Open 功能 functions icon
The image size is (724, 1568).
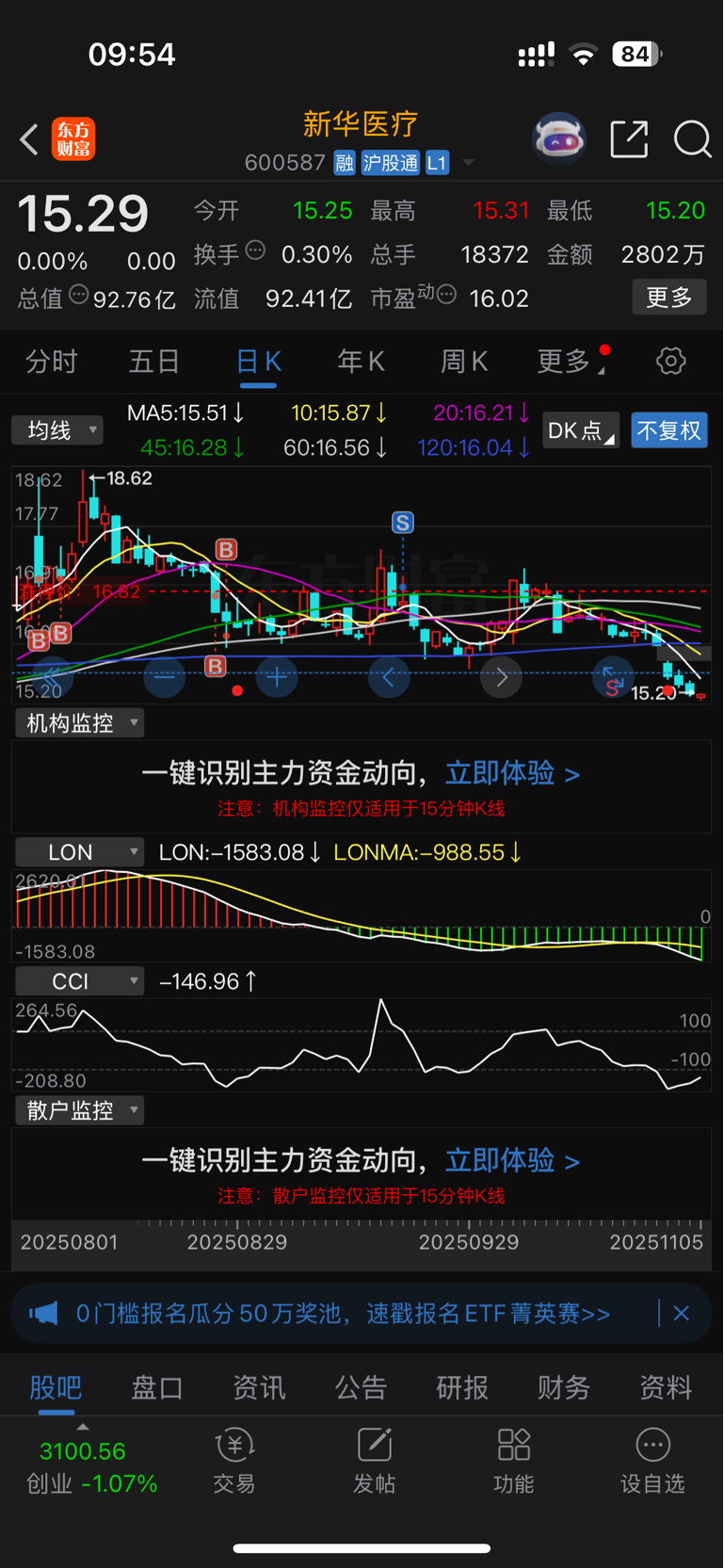513,1461
